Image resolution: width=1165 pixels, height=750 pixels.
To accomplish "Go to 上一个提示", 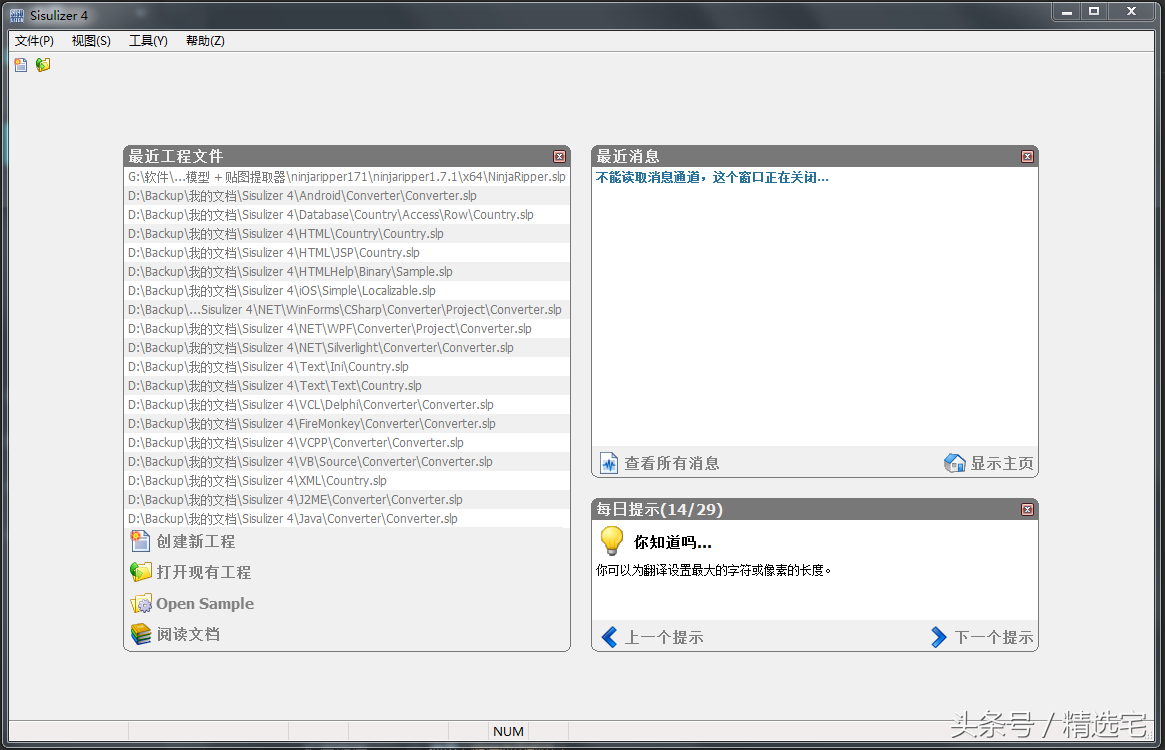I will [x=664, y=637].
